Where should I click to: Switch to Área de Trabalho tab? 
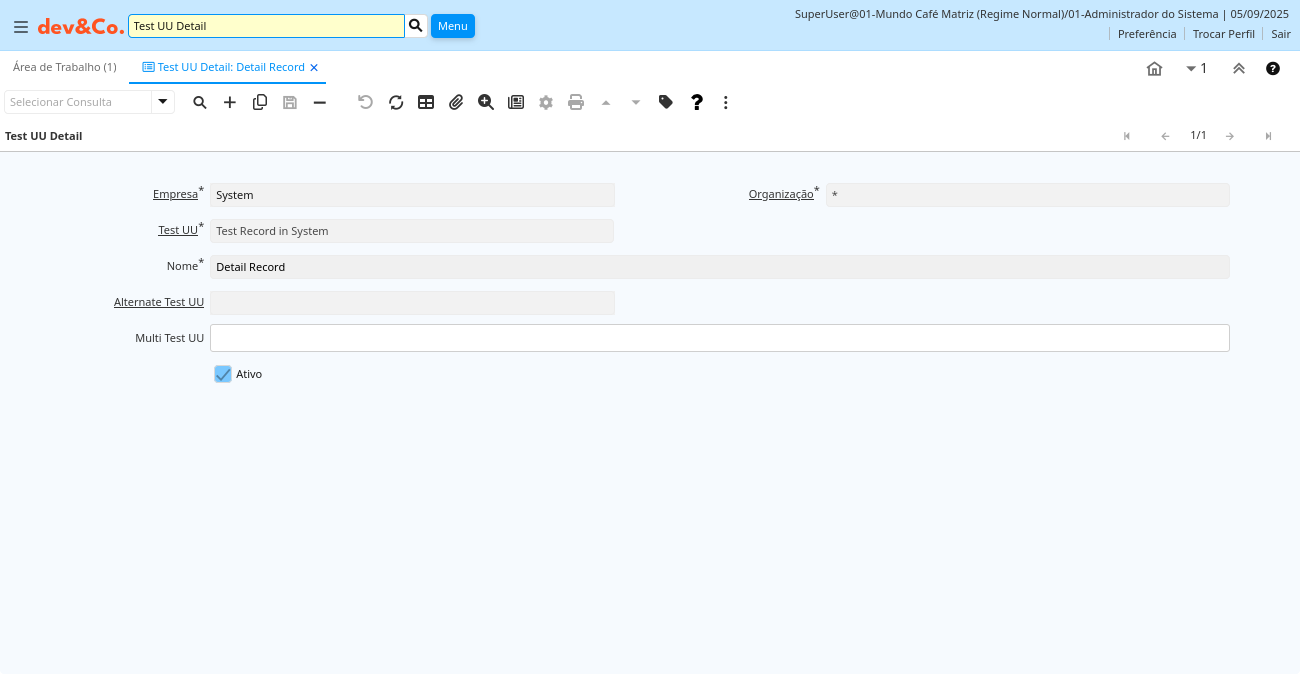(65, 67)
